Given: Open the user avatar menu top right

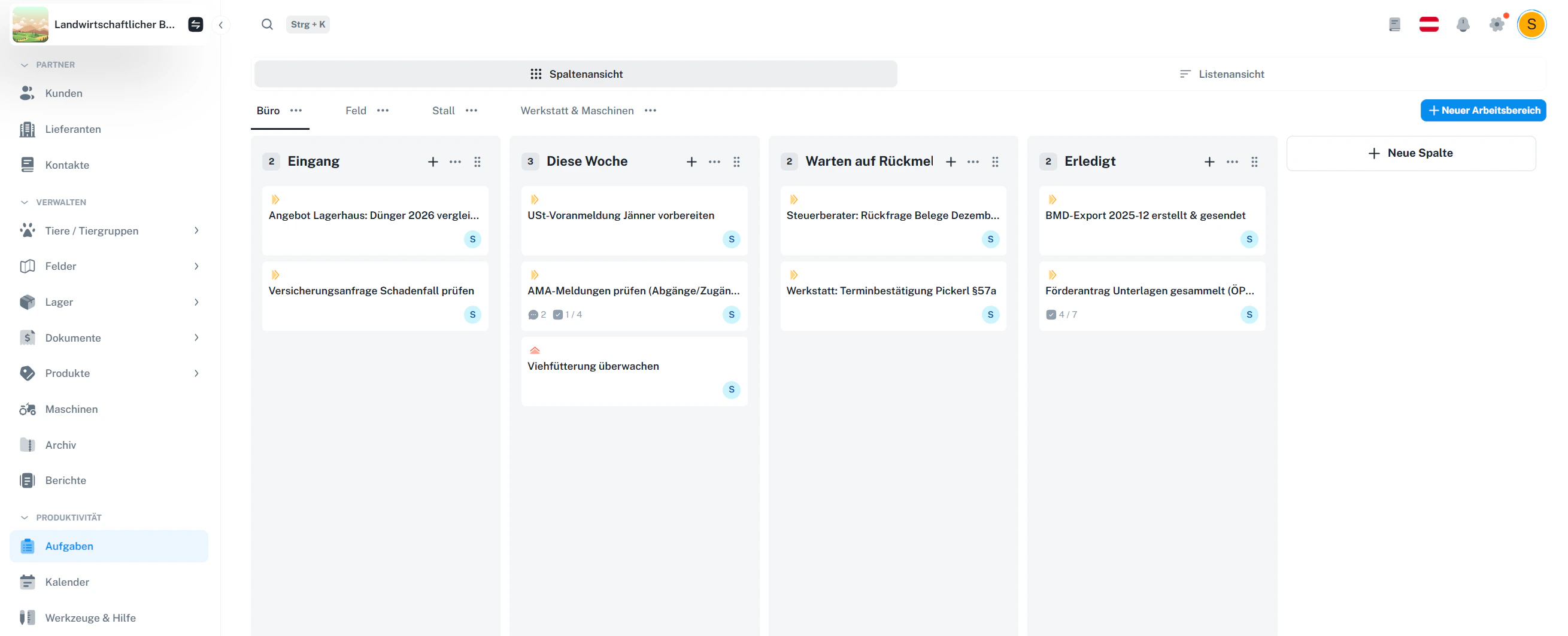Looking at the screenshot, I should click(1531, 25).
